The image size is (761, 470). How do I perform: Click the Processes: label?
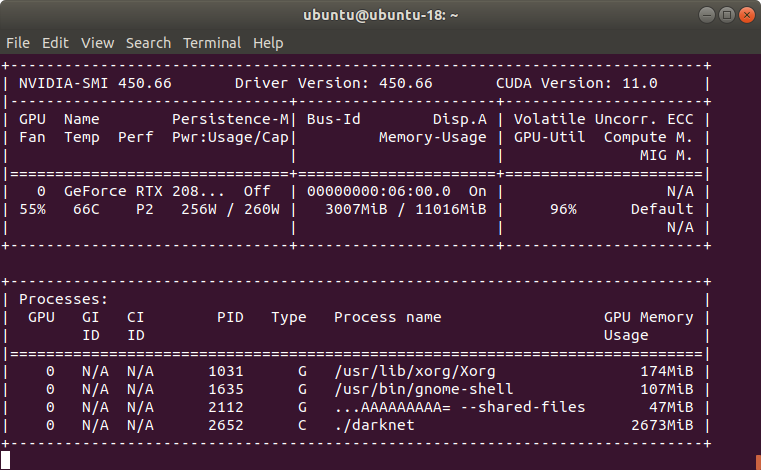[x=63, y=299]
